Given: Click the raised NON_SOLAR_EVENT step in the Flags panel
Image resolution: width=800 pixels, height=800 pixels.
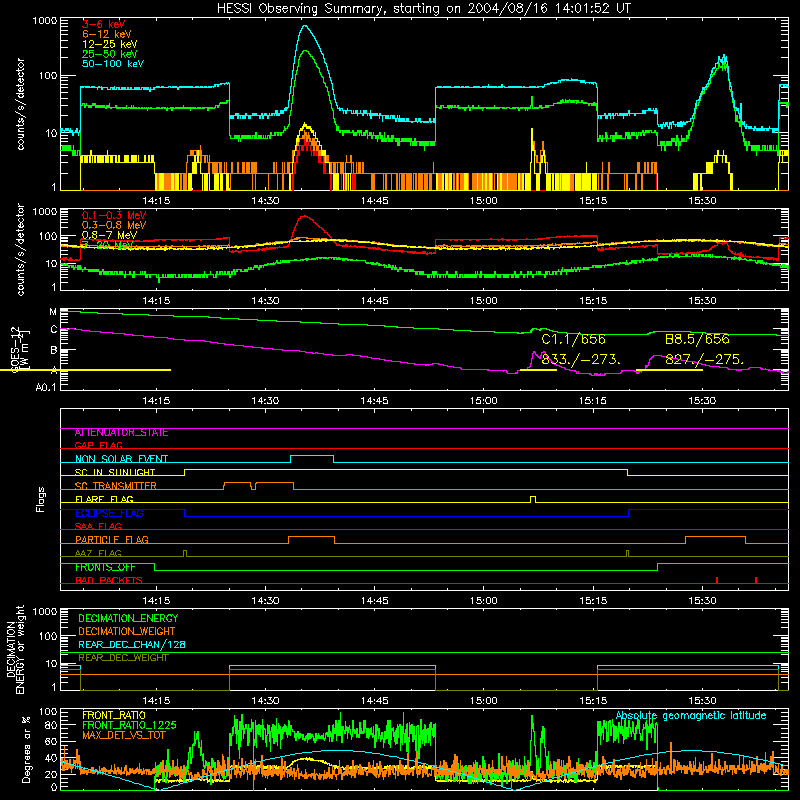Looking at the screenshot, I should pyautogui.click(x=312, y=456).
